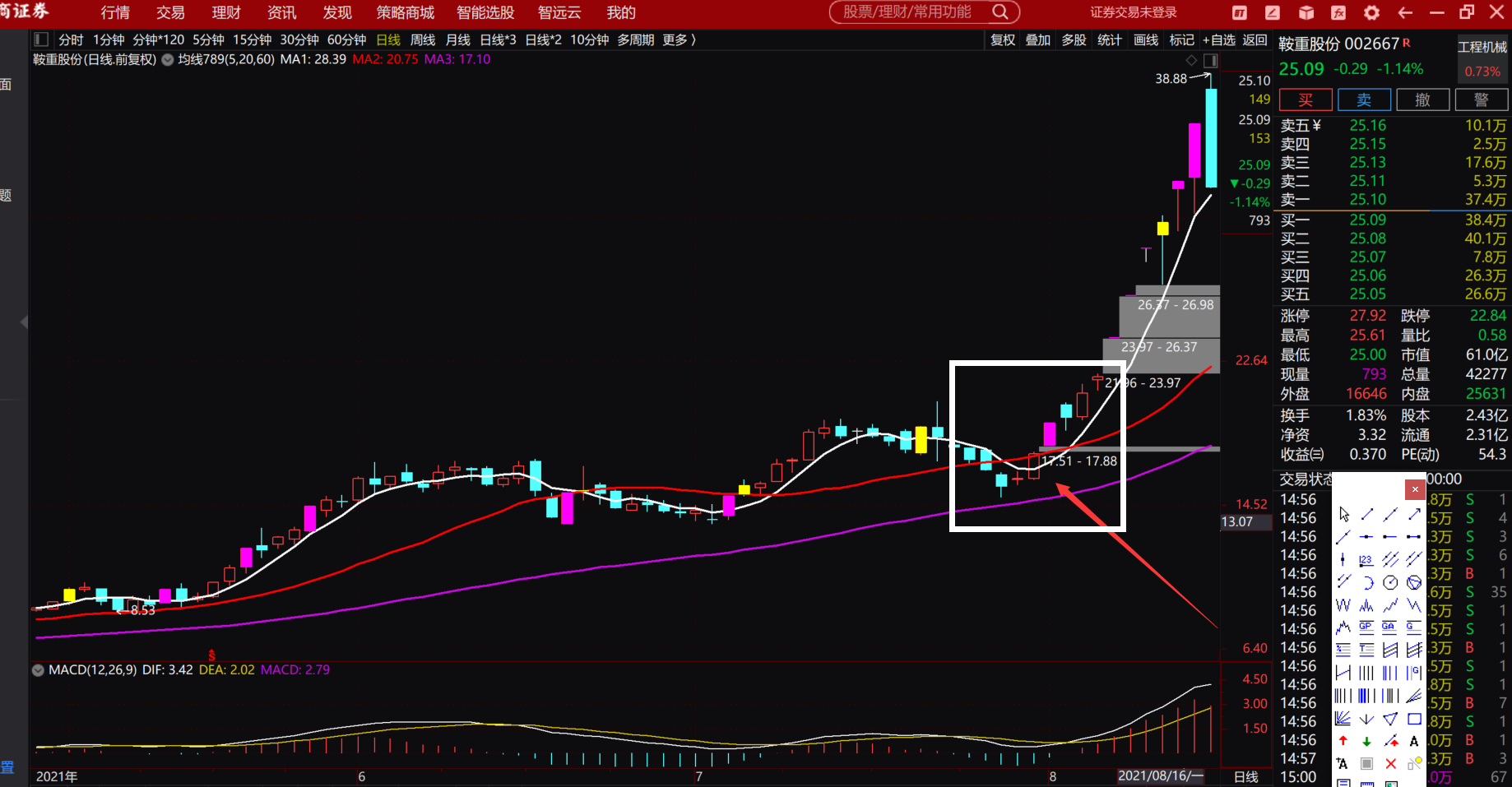Switch to the 月线 monthly period
The image size is (1512, 787).
point(458,39)
